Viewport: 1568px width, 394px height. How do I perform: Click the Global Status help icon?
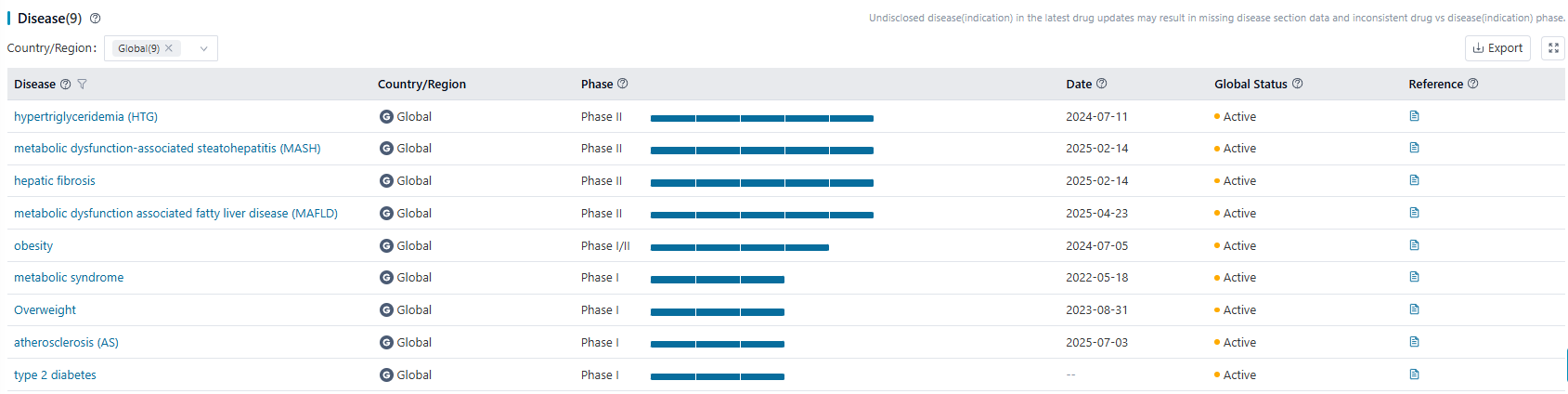(x=1297, y=84)
